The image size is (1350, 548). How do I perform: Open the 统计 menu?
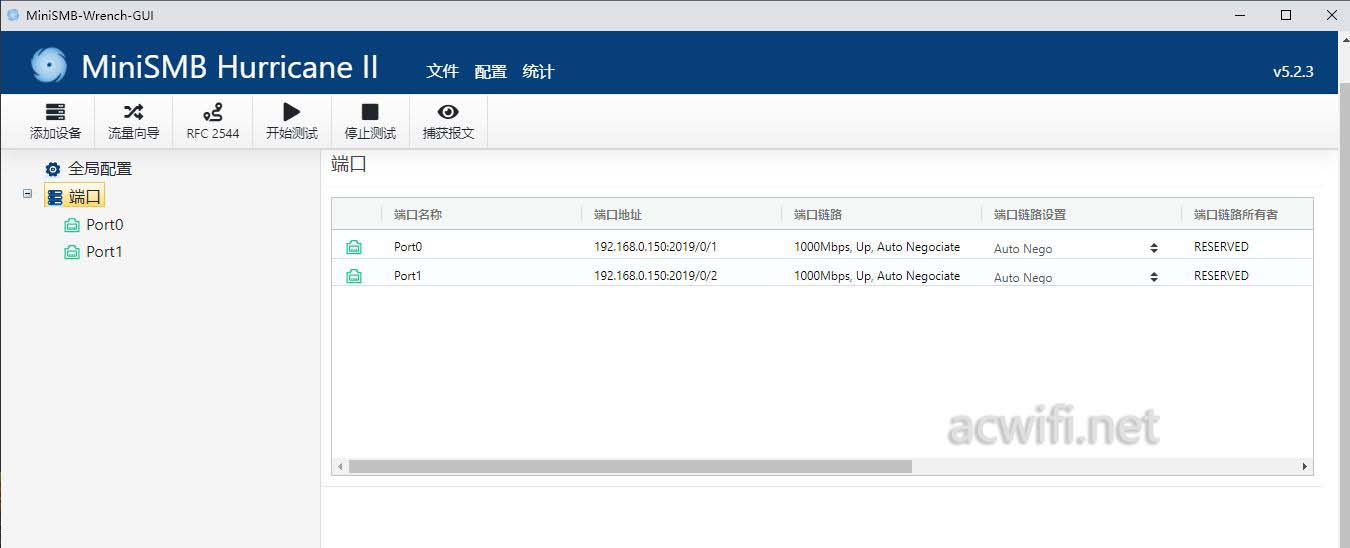538,71
